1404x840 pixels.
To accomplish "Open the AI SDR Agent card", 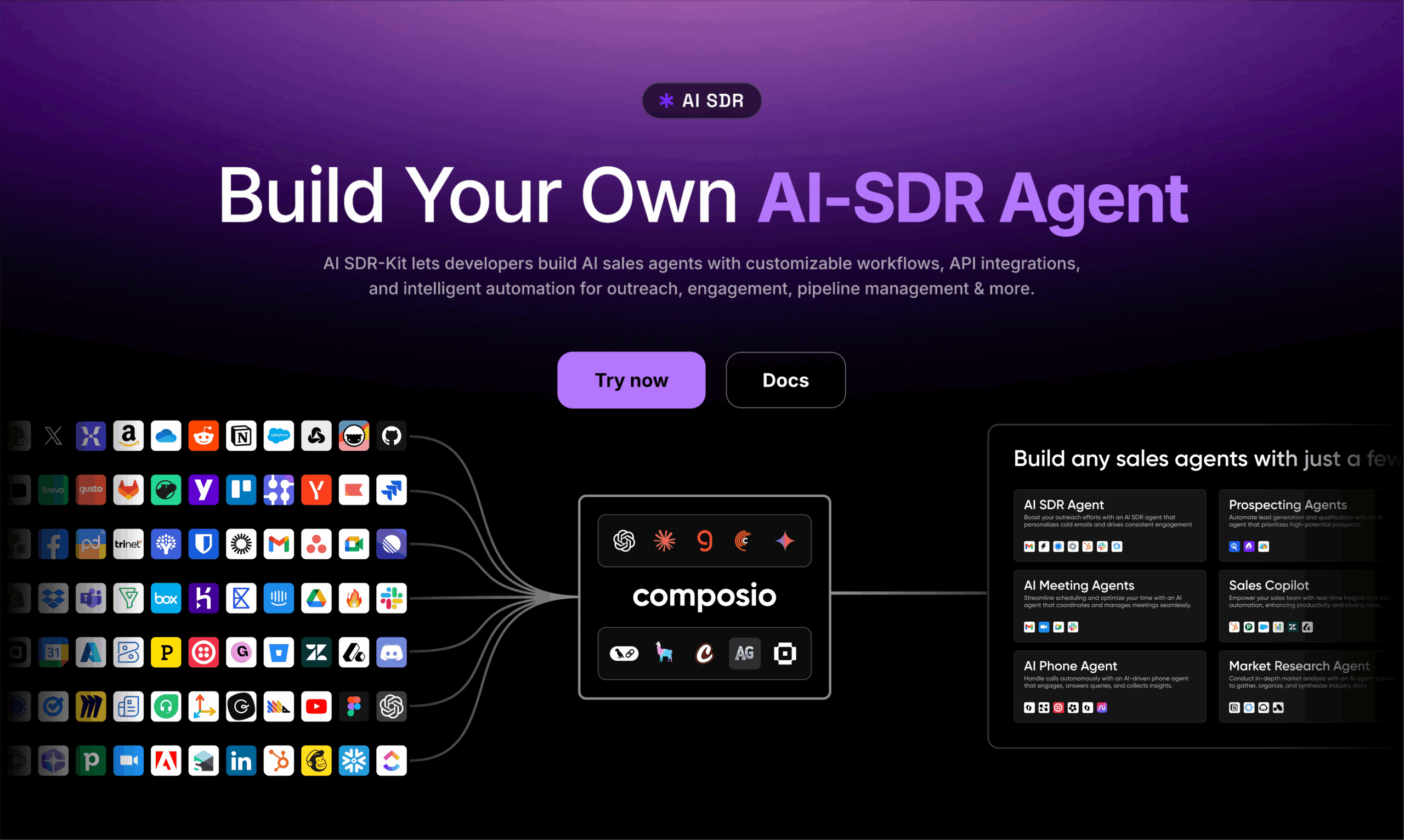I will [1109, 525].
